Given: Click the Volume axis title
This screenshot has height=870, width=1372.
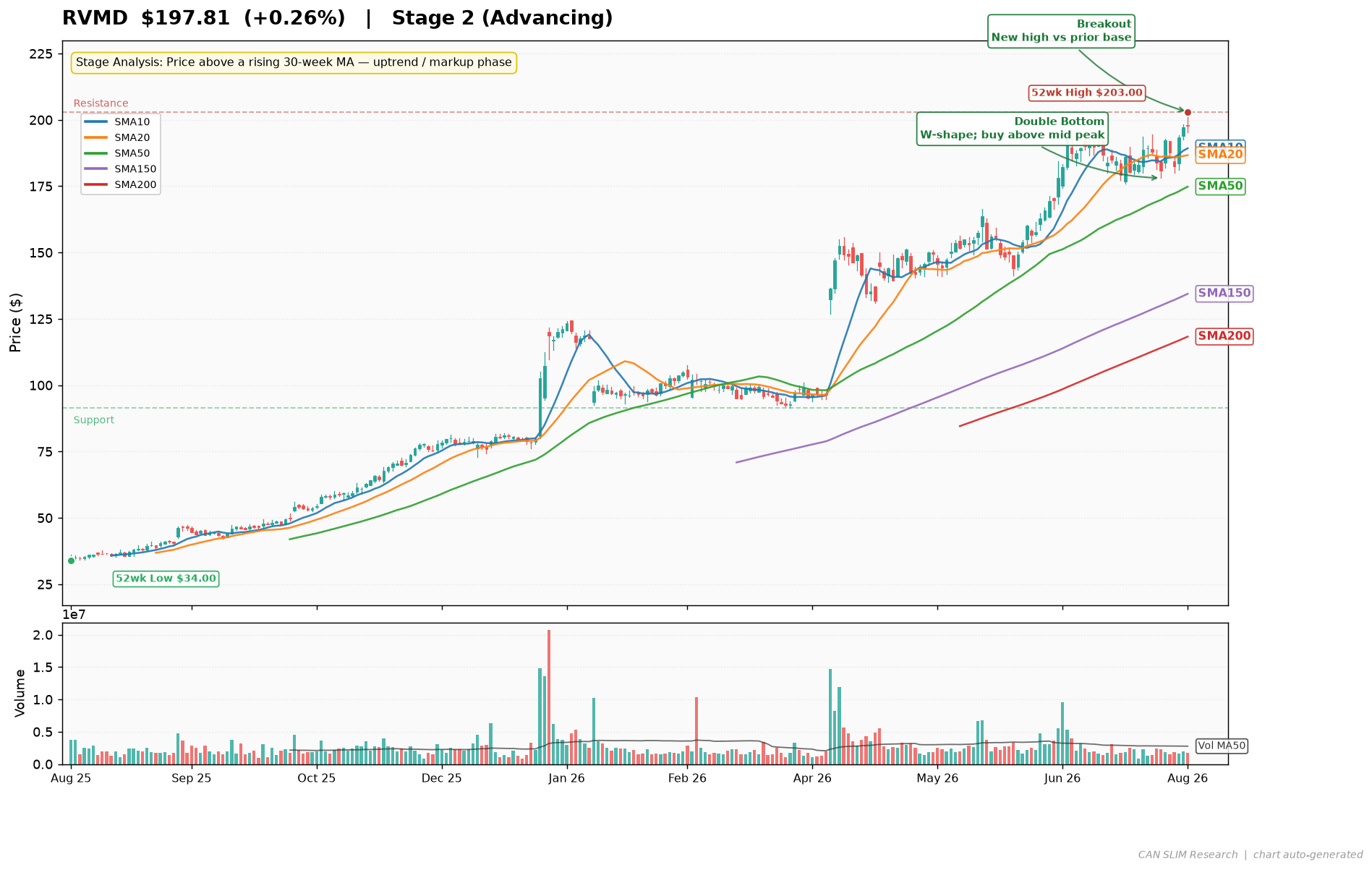Looking at the screenshot, I should [20, 693].
